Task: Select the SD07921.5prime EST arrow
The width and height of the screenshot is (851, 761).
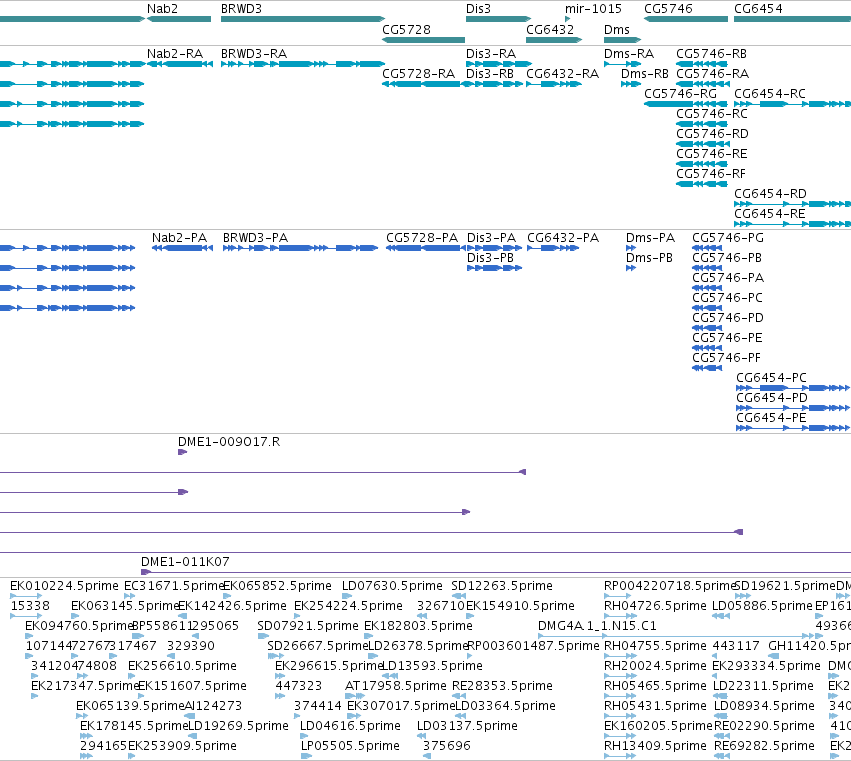Action: (x=263, y=636)
